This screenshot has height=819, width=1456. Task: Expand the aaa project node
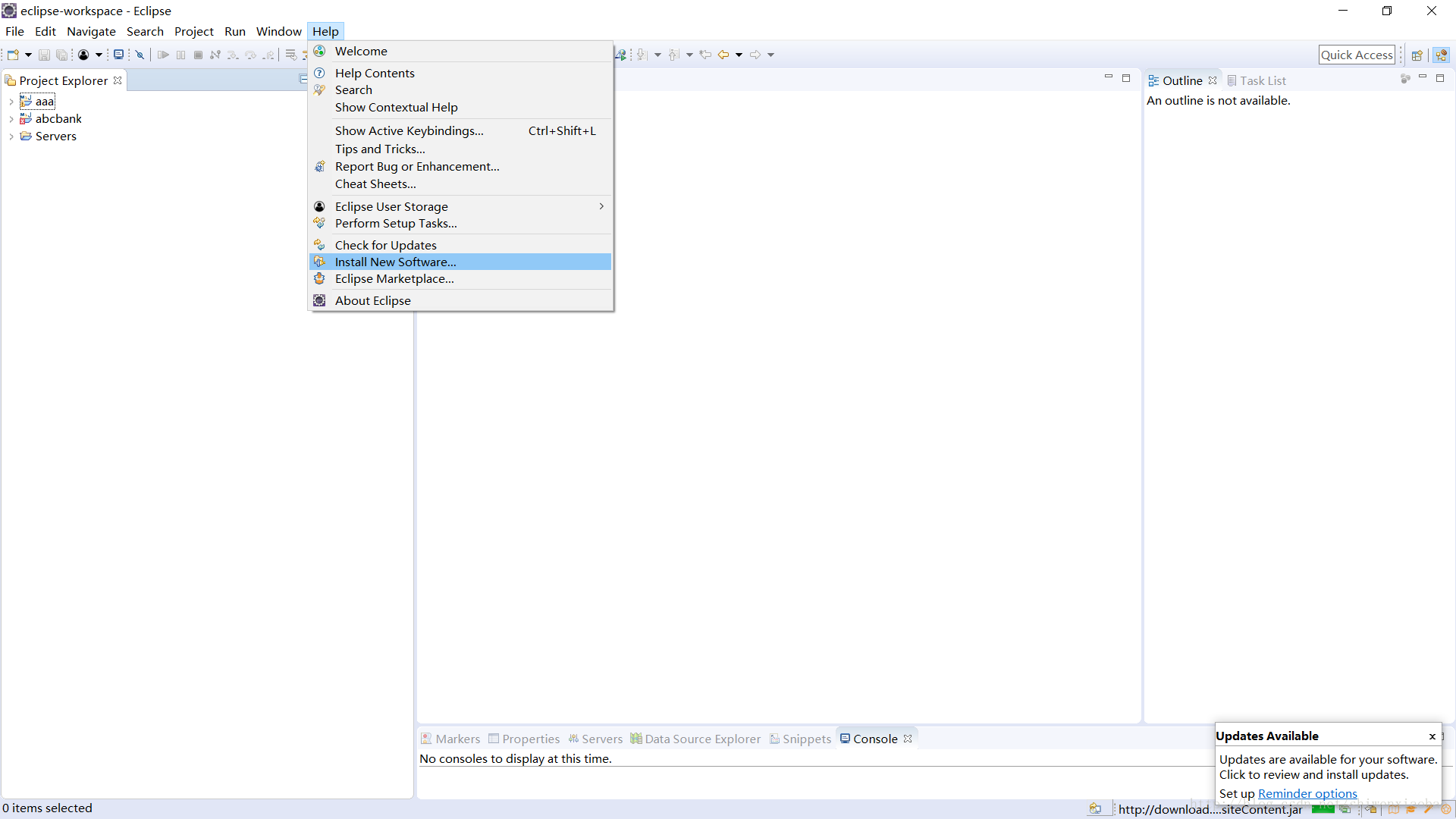pyautogui.click(x=11, y=102)
